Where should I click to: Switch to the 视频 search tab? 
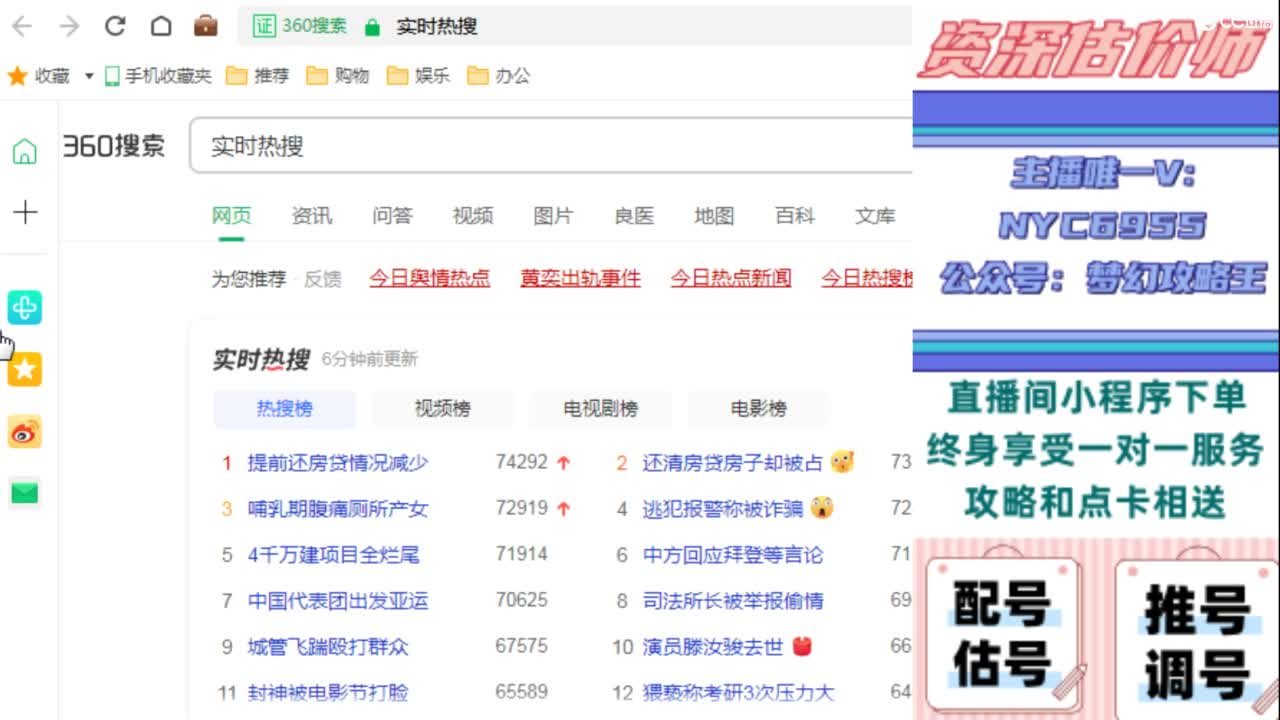point(472,215)
